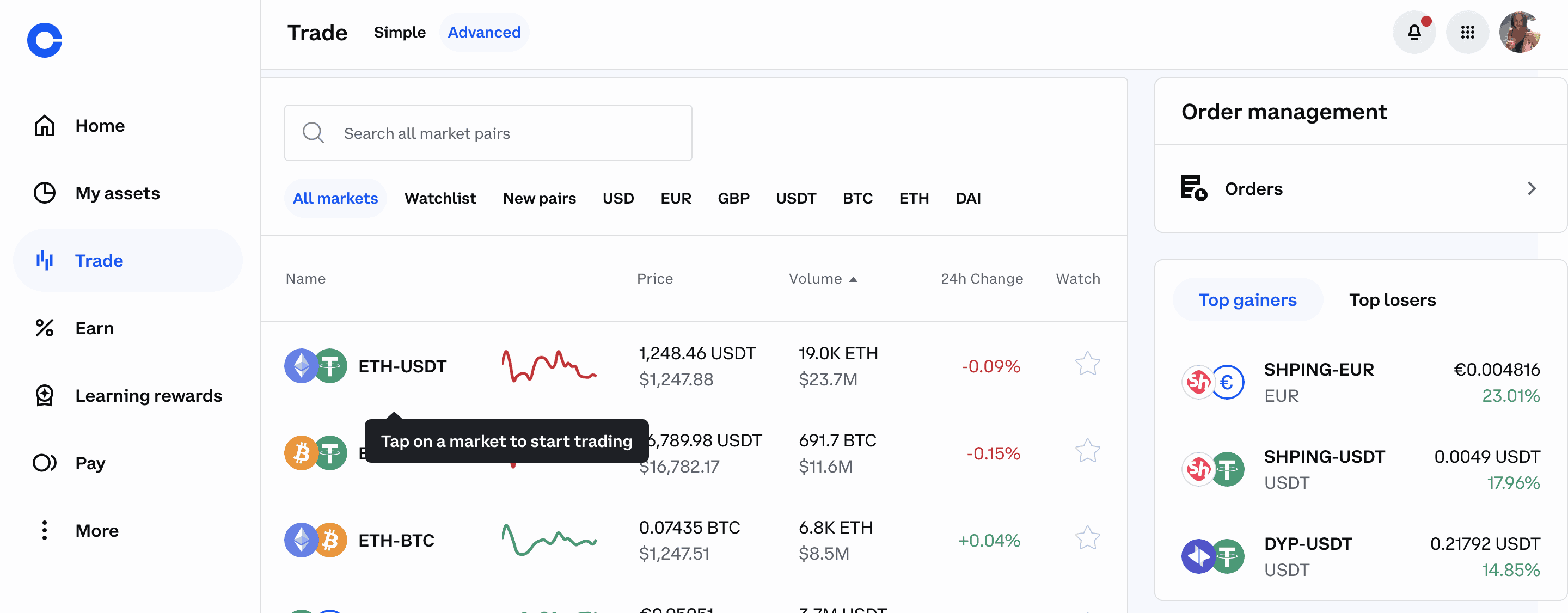Open the notifications bell
The image size is (1568, 613).
coord(1414,32)
